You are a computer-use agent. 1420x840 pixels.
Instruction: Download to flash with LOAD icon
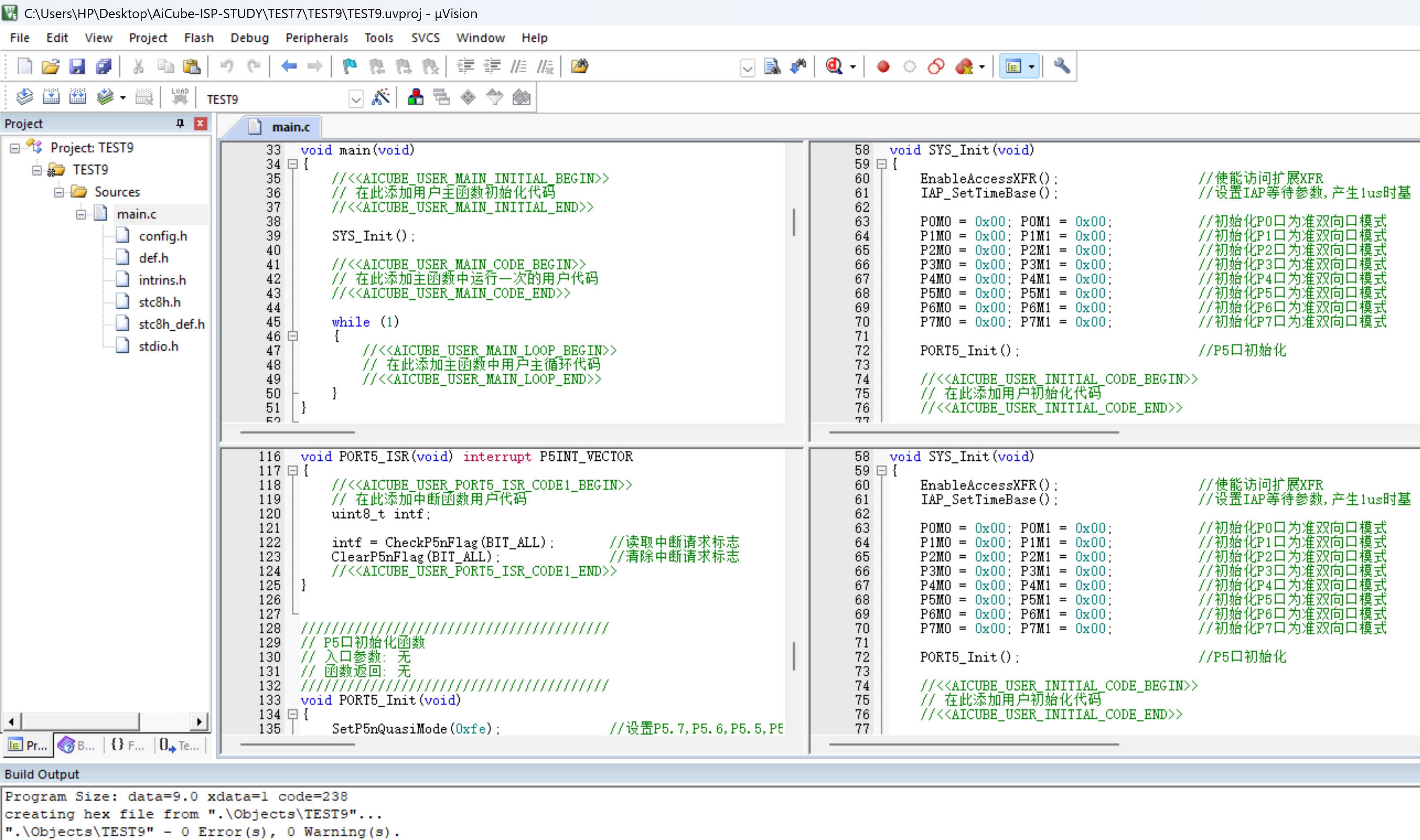(180, 97)
